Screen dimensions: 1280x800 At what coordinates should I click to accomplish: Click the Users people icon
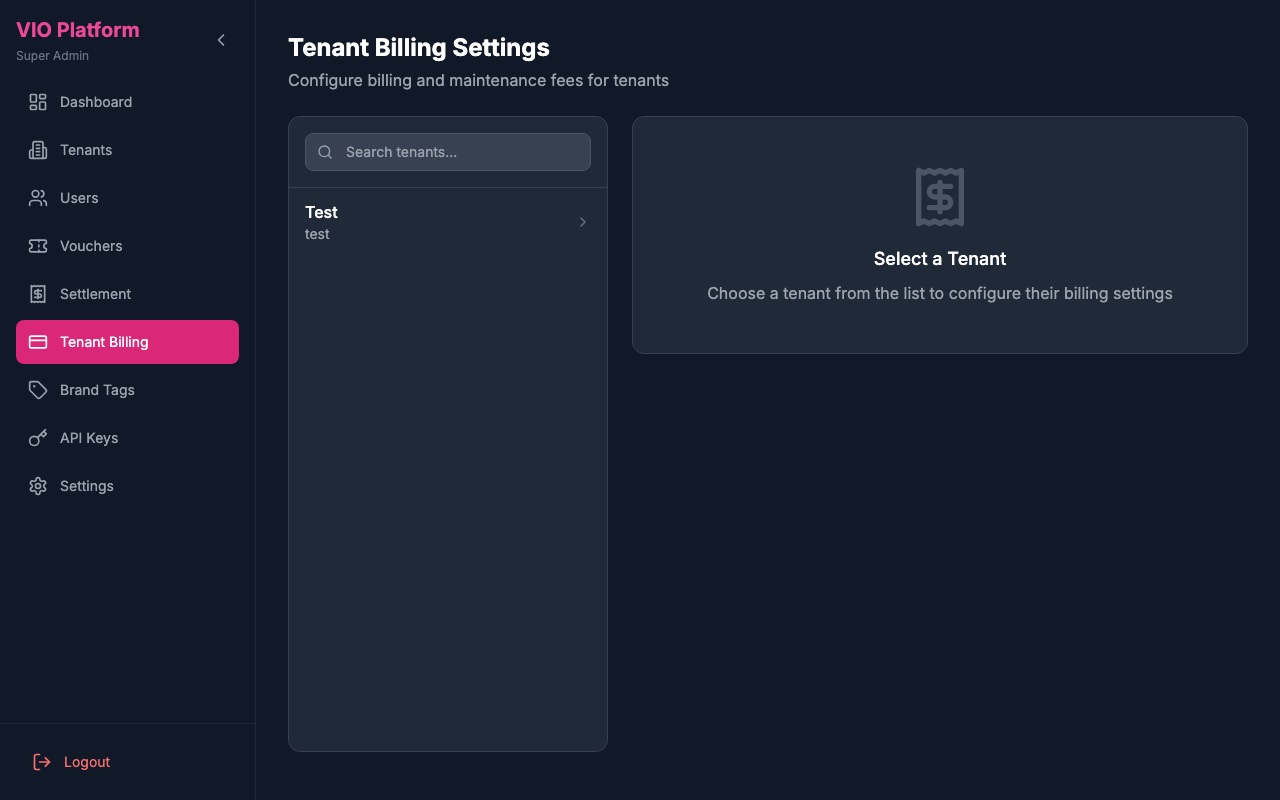37,198
